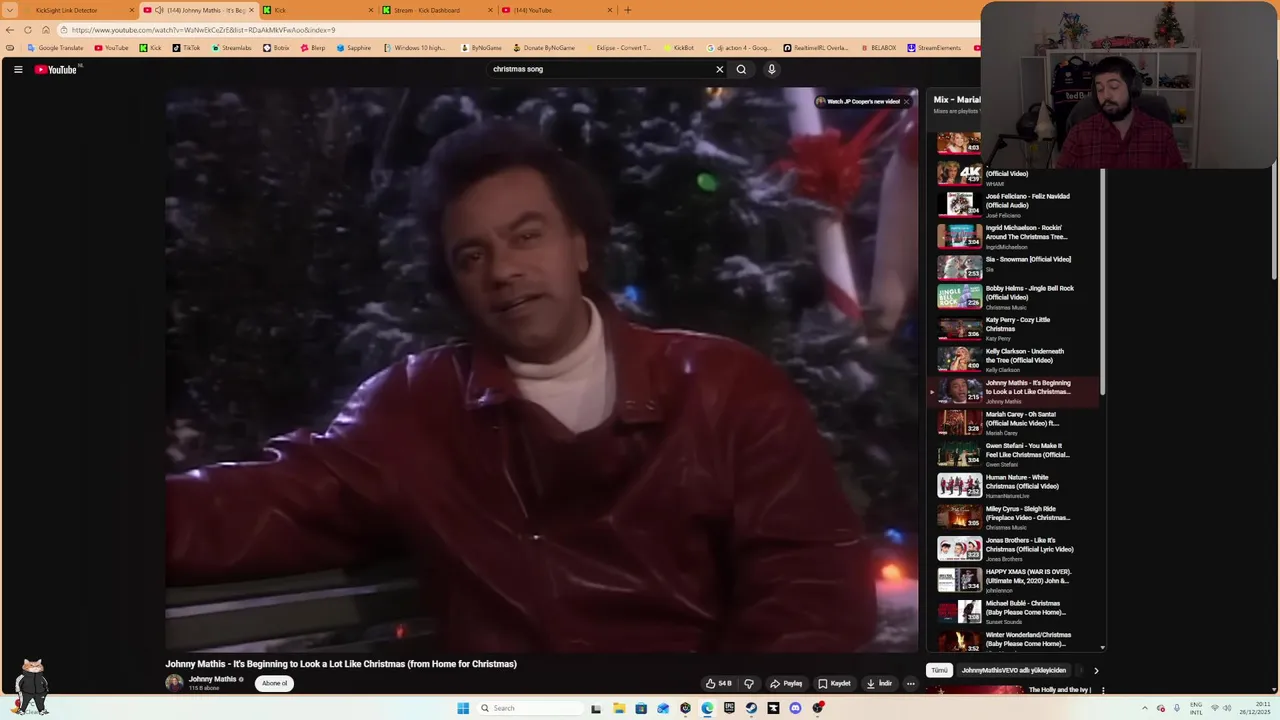Show hidden system tray icons

(1145, 708)
